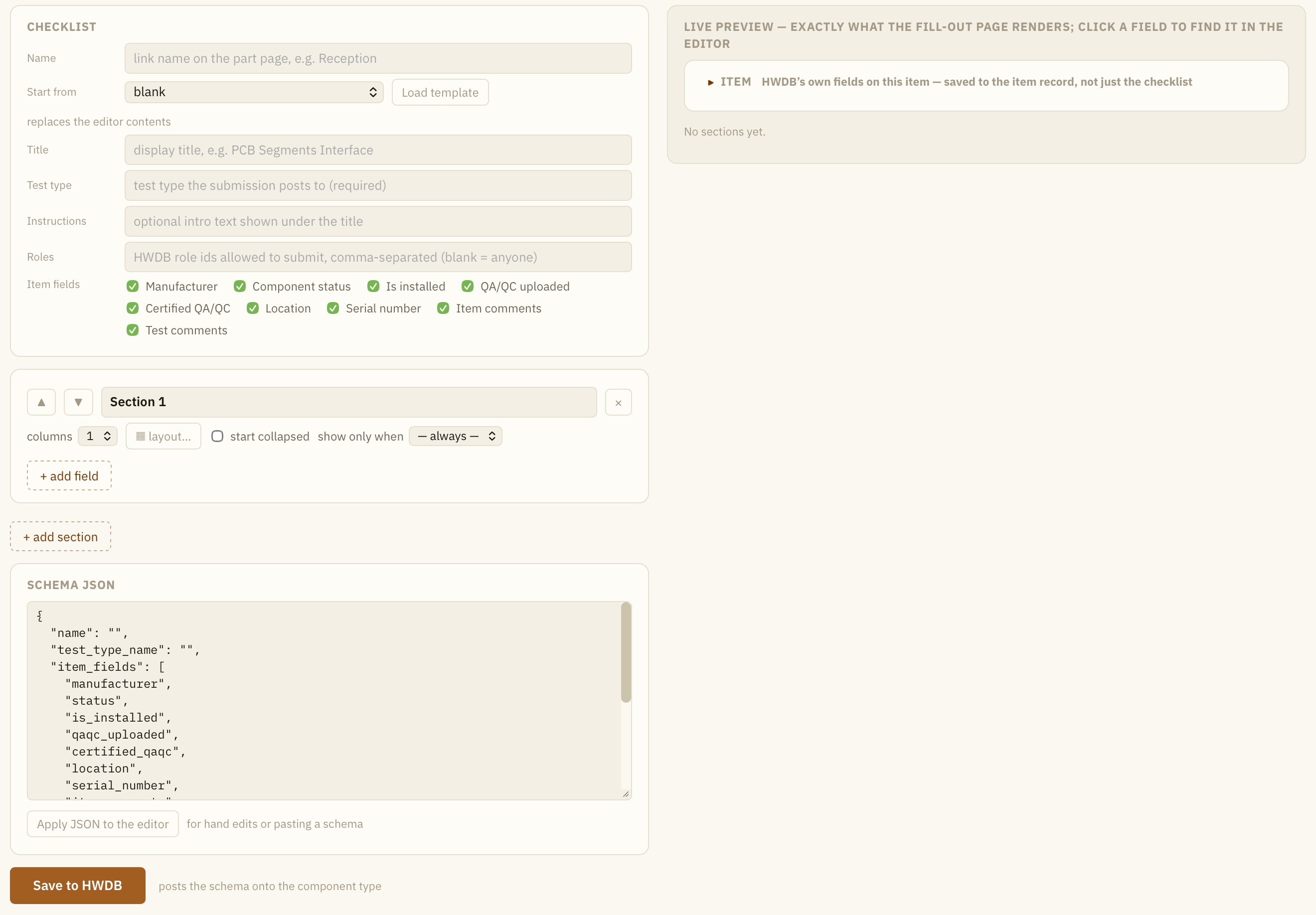The width and height of the screenshot is (1316, 915).
Task: Focus the checklist Name input field
Action: (378, 58)
